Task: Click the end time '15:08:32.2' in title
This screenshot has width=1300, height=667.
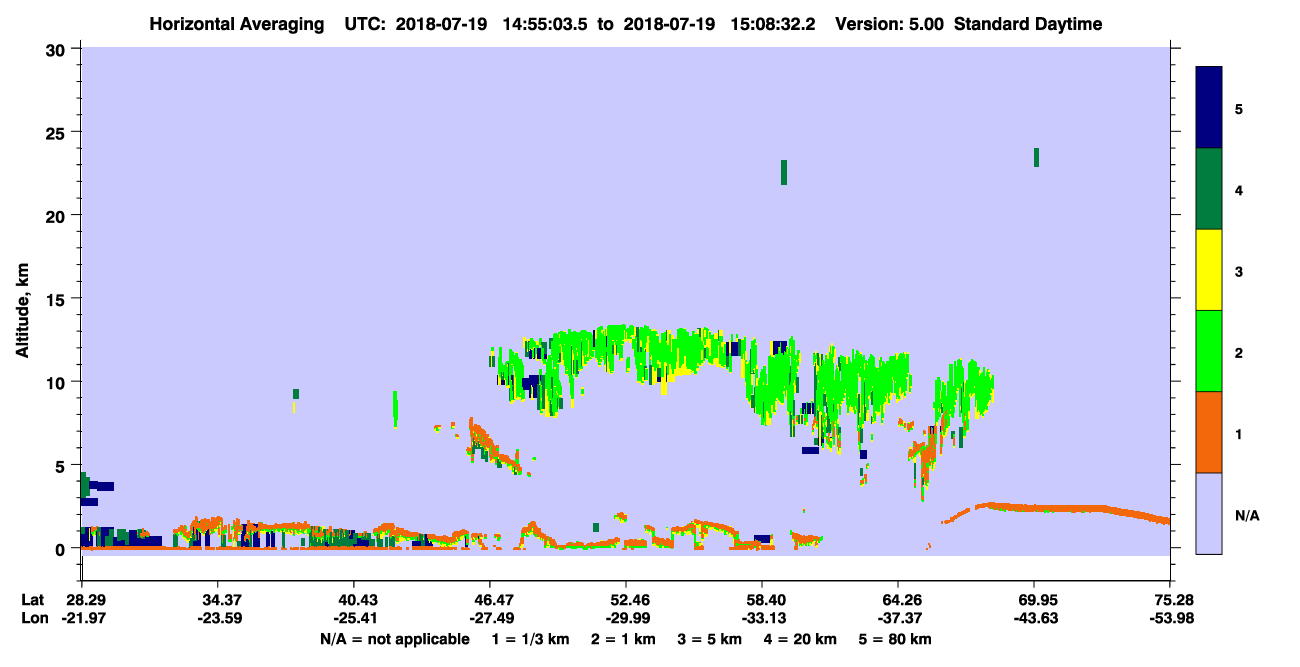Action: pyautogui.click(x=771, y=24)
